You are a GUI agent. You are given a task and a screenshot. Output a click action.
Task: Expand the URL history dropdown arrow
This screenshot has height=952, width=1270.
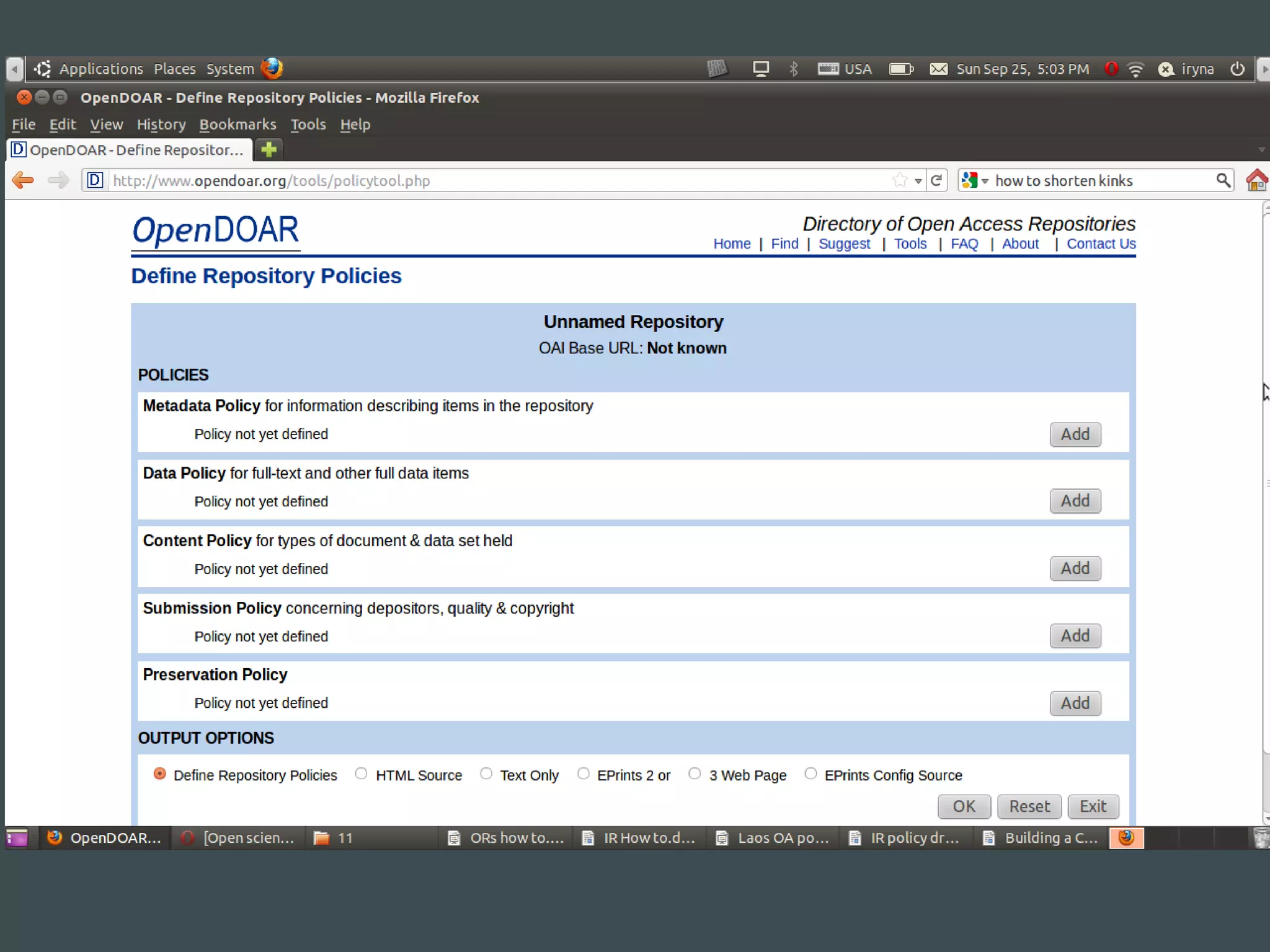(x=918, y=181)
